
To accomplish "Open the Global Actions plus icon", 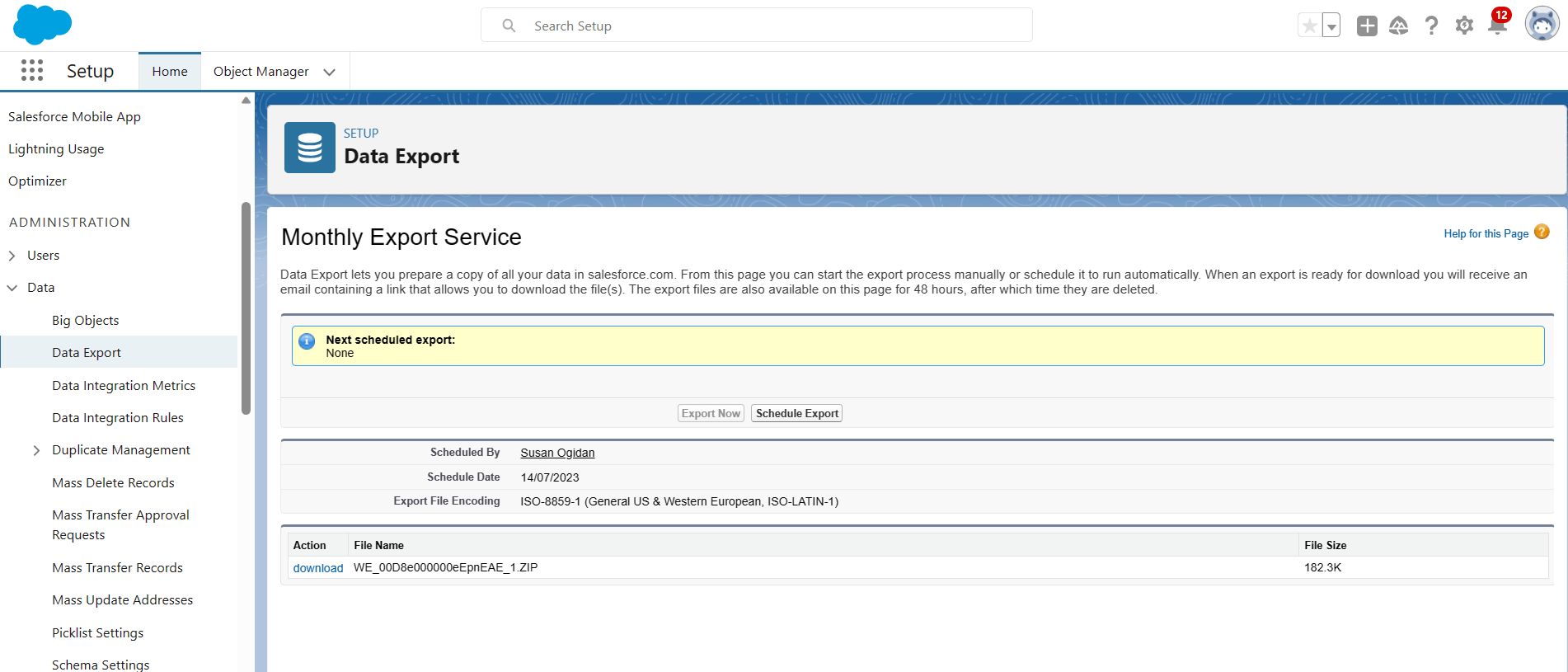I will point(1367,26).
